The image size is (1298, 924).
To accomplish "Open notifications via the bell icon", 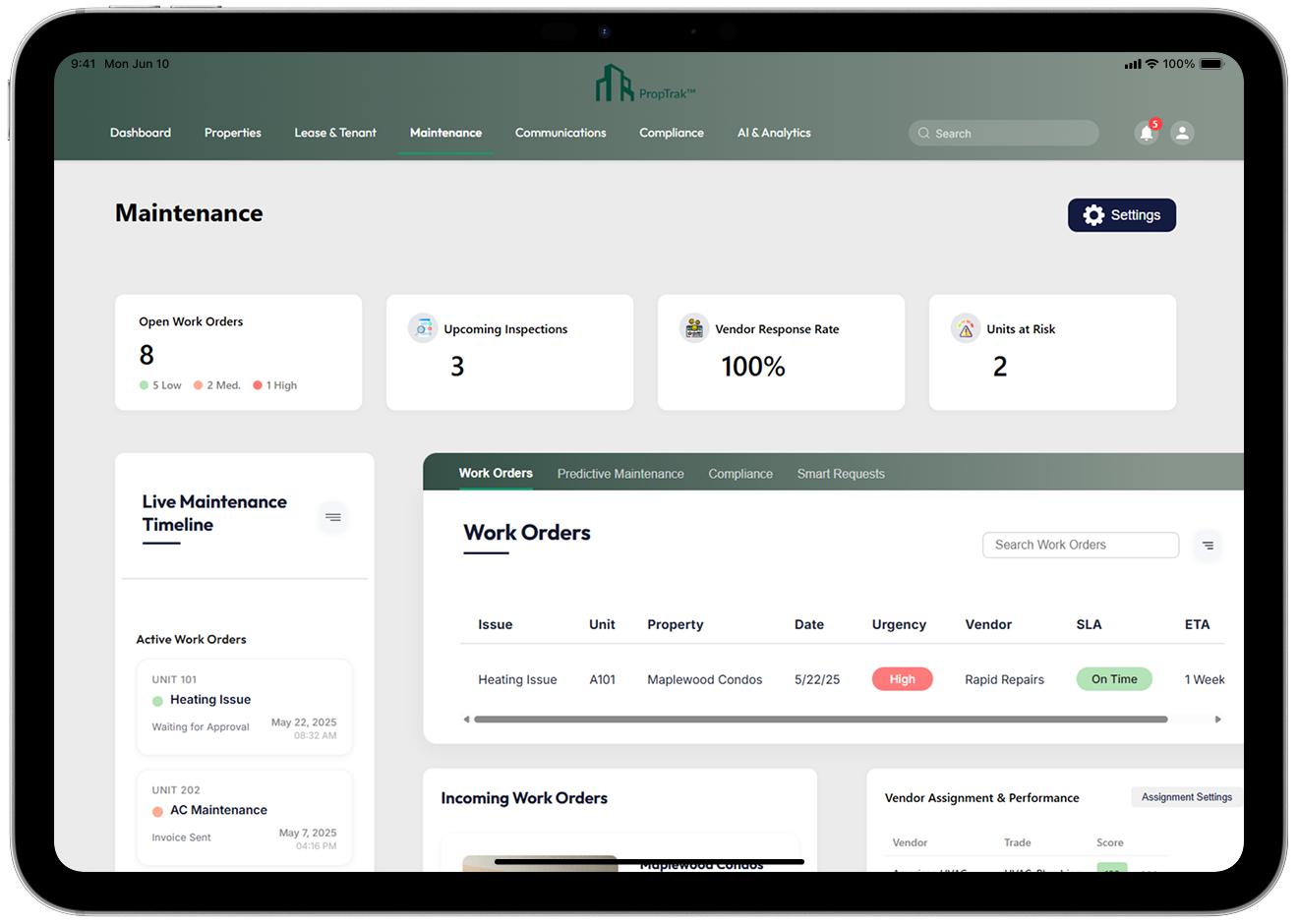I will pos(1146,133).
